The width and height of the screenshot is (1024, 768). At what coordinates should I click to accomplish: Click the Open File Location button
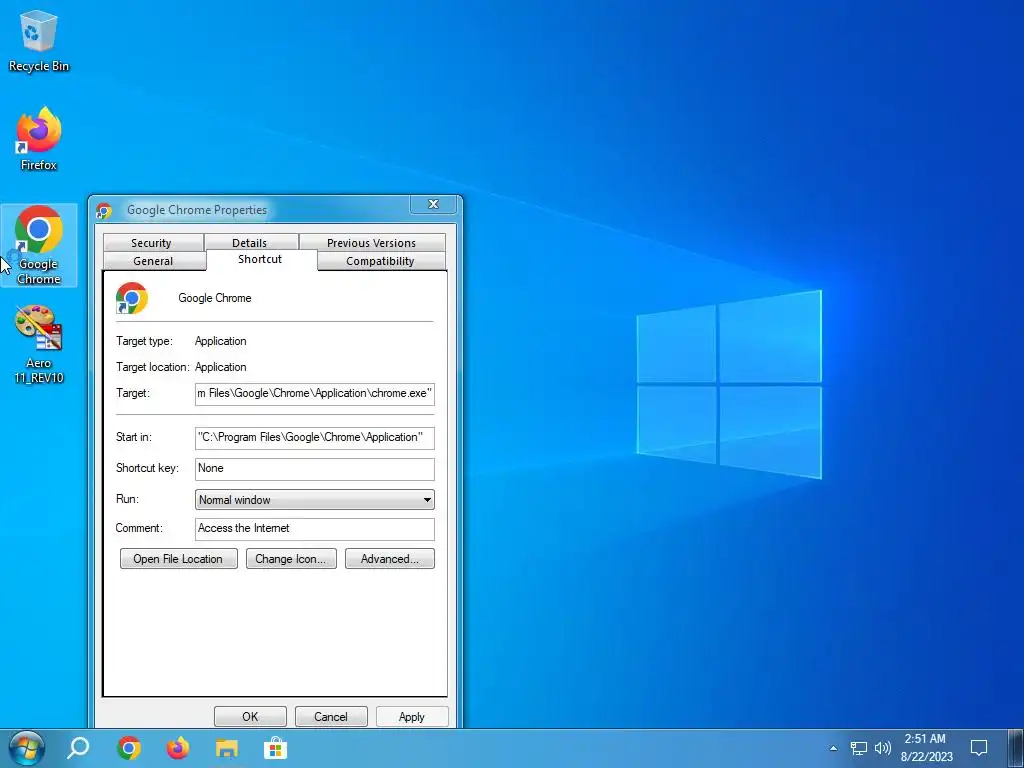coord(178,559)
